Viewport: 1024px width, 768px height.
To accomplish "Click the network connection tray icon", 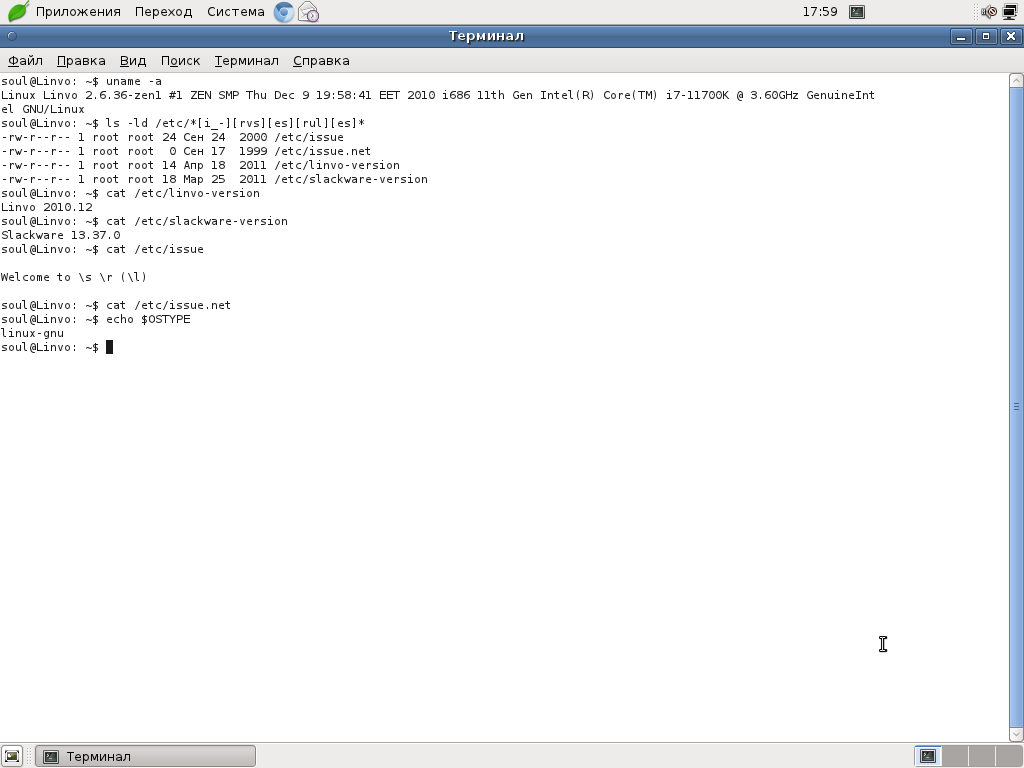I will click(1010, 12).
